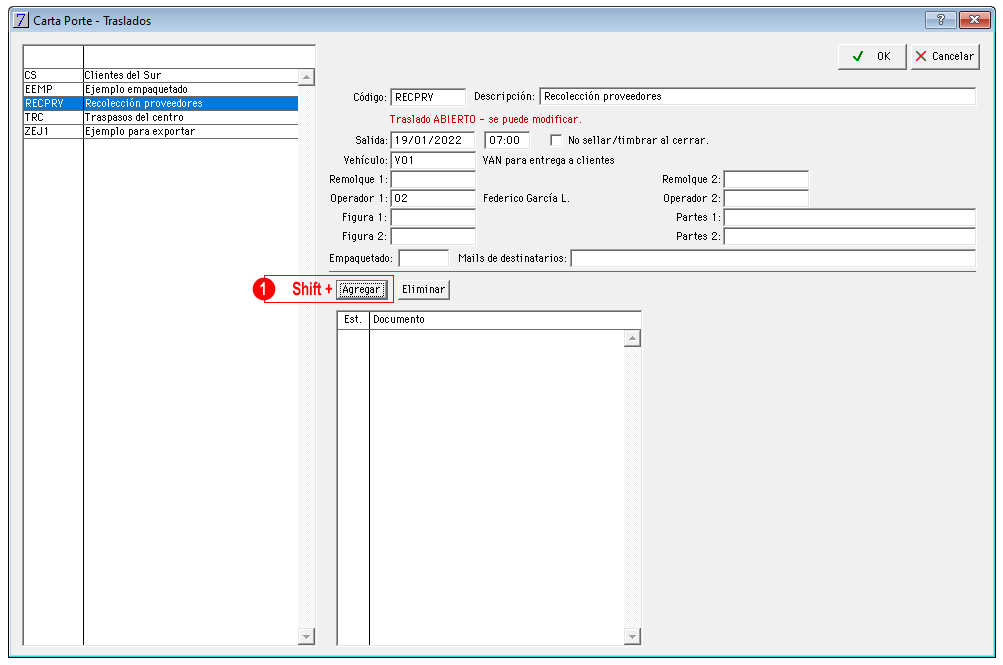The width and height of the screenshot is (1003, 665).
Task: Click the Empaquetado input field
Action: [423, 258]
